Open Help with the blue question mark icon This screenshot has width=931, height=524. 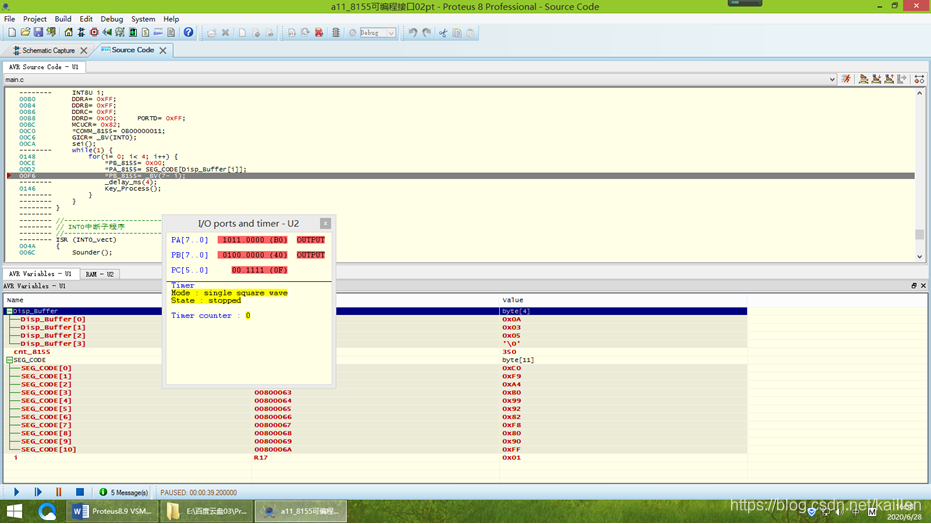pos(188,33)
